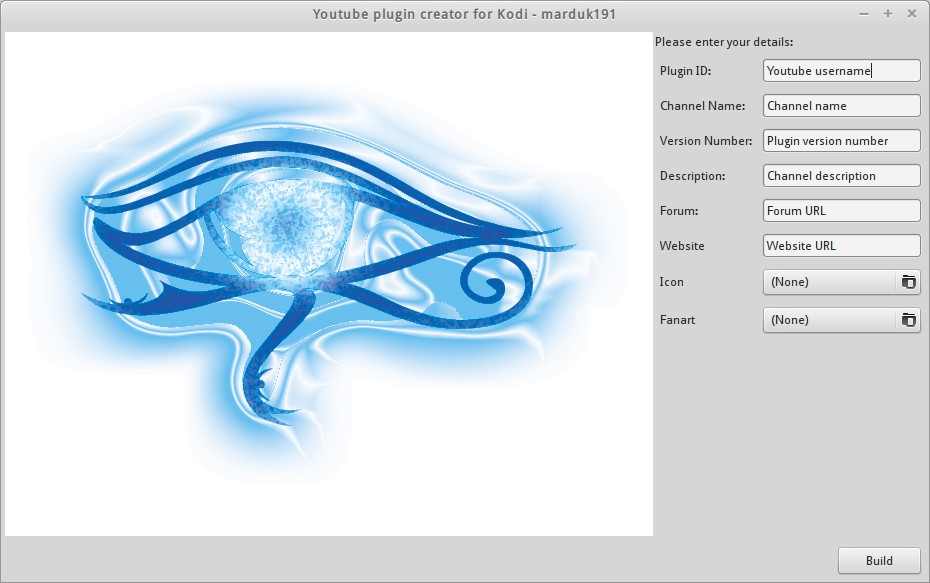The height and width of the screenshot is (583, 930).
Task: Focus the Channel Name text field
Action: coord(842,106)
